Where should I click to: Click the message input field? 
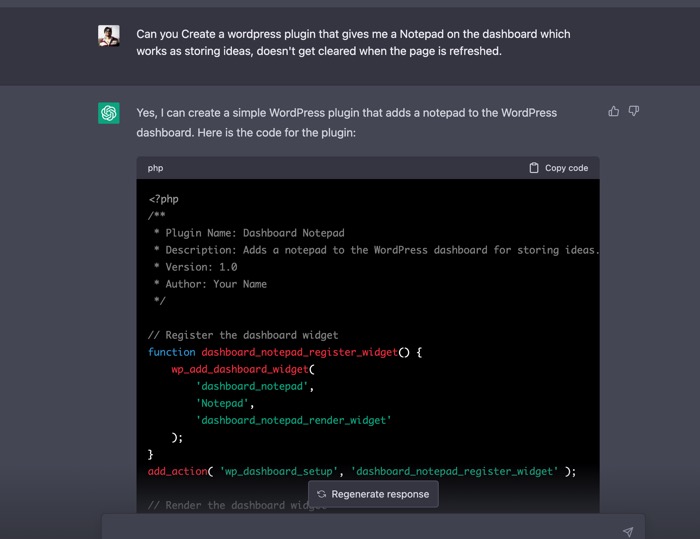(373, 528)
